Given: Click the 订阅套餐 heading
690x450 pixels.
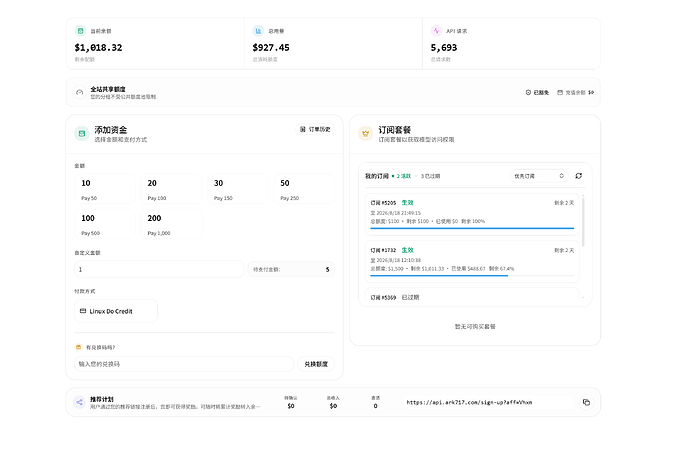Looking at the screenshot, I should point(395,130).
